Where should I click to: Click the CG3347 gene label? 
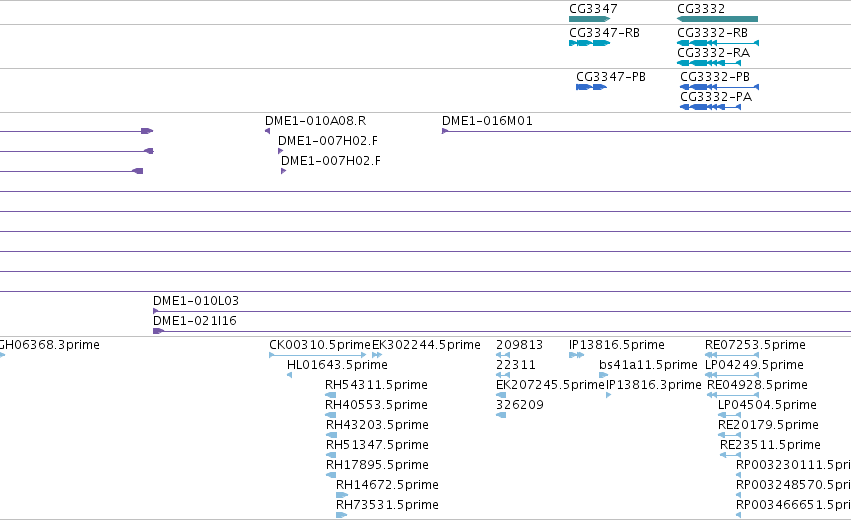(x=593, y=9)
